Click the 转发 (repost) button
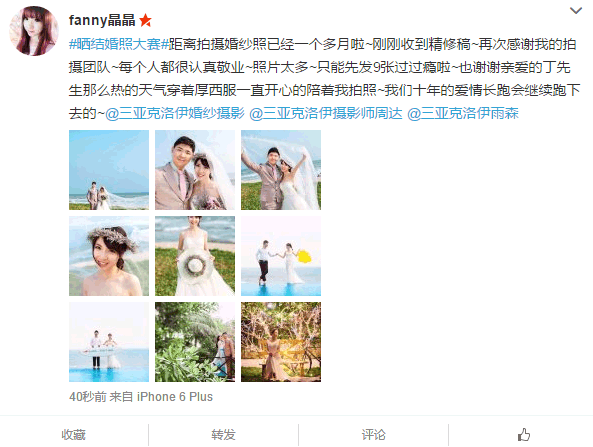The height and width of the screenshot is (447, 593). [x=224, y=435]
